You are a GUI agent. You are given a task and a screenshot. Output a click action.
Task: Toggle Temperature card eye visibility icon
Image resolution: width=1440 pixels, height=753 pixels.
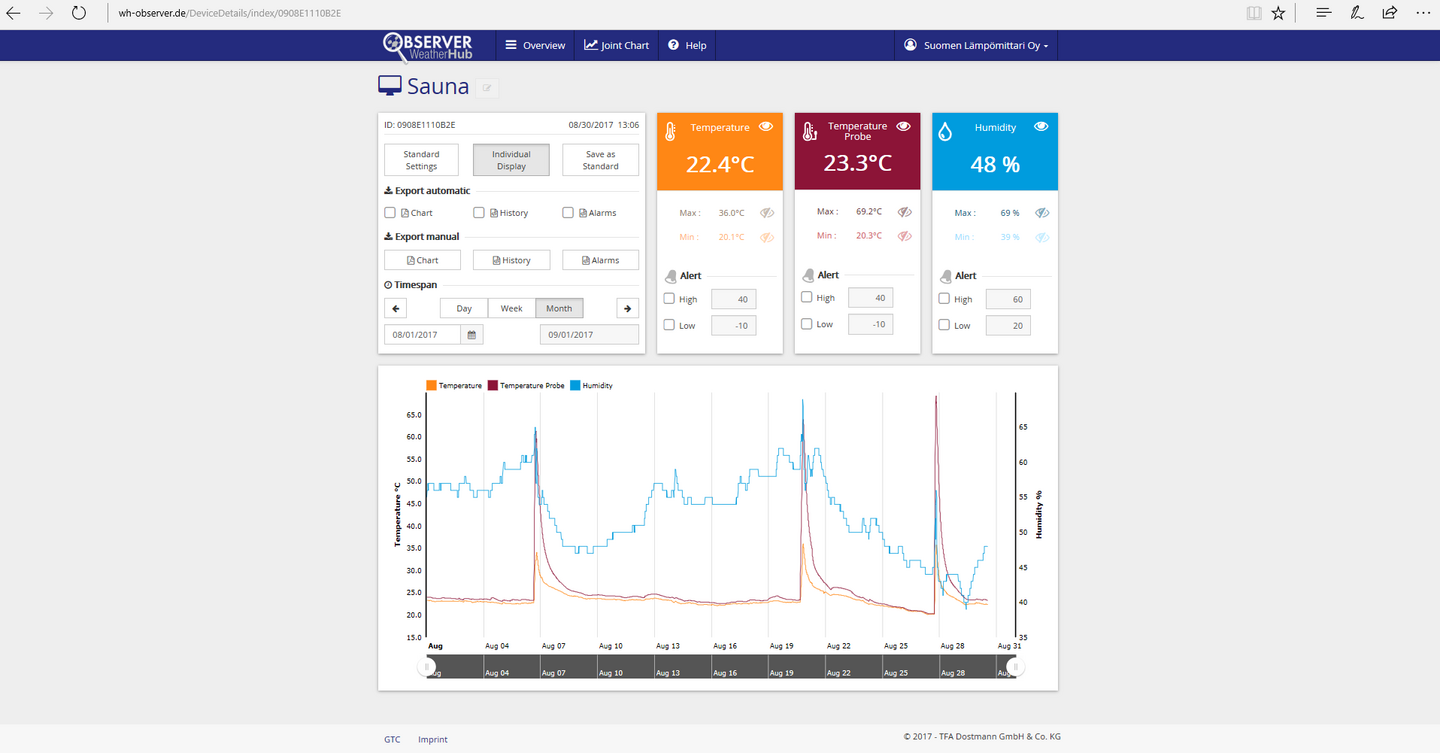[x=766, y=127]
